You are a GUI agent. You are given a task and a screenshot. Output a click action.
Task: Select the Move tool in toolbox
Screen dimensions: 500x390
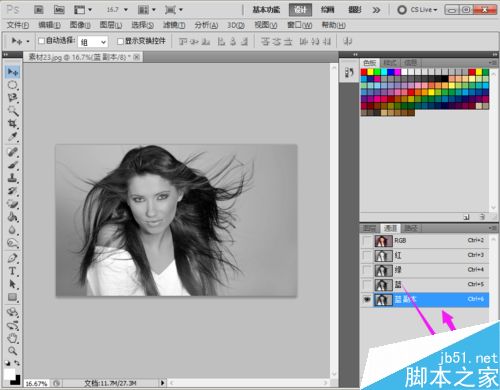click(x=13, y=72)
